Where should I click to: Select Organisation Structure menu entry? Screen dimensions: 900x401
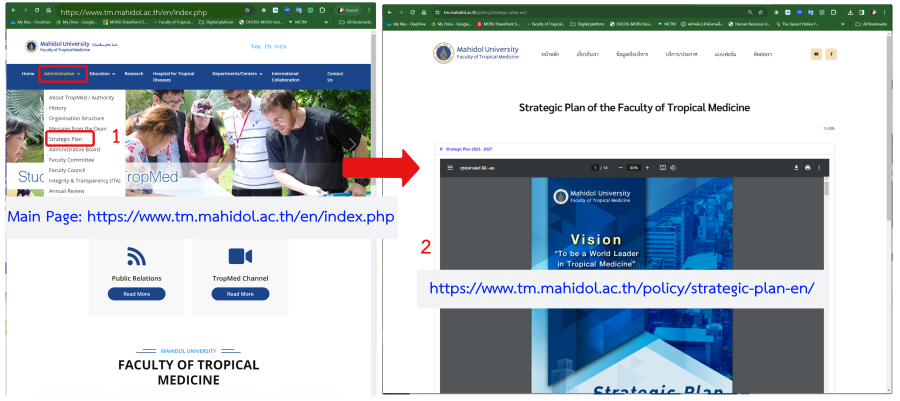(x=76, y=118)
